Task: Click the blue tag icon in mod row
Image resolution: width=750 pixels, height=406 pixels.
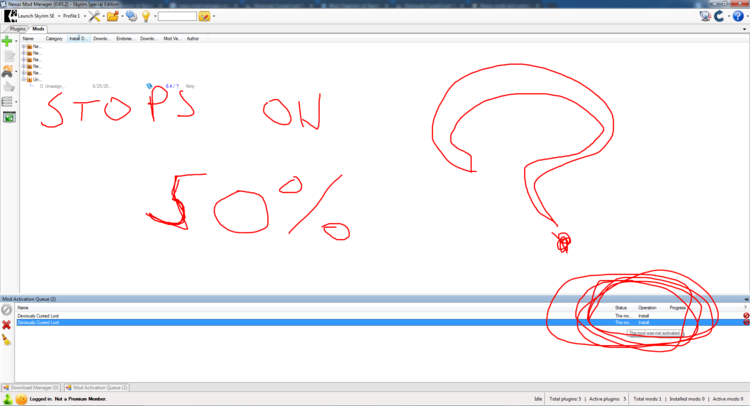Action: [149, 86]
